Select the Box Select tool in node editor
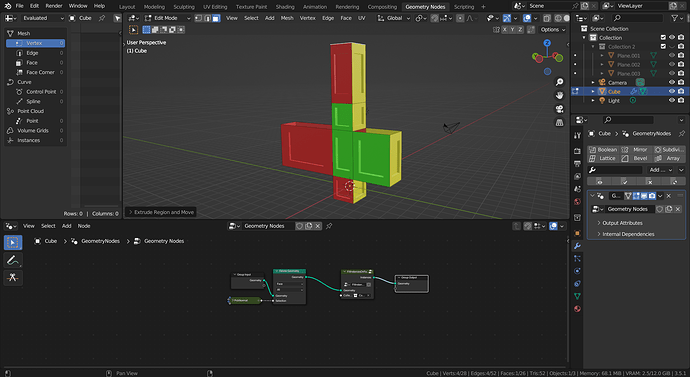The width and height of the screenshot is (690, 377). [x=13, y=242]
